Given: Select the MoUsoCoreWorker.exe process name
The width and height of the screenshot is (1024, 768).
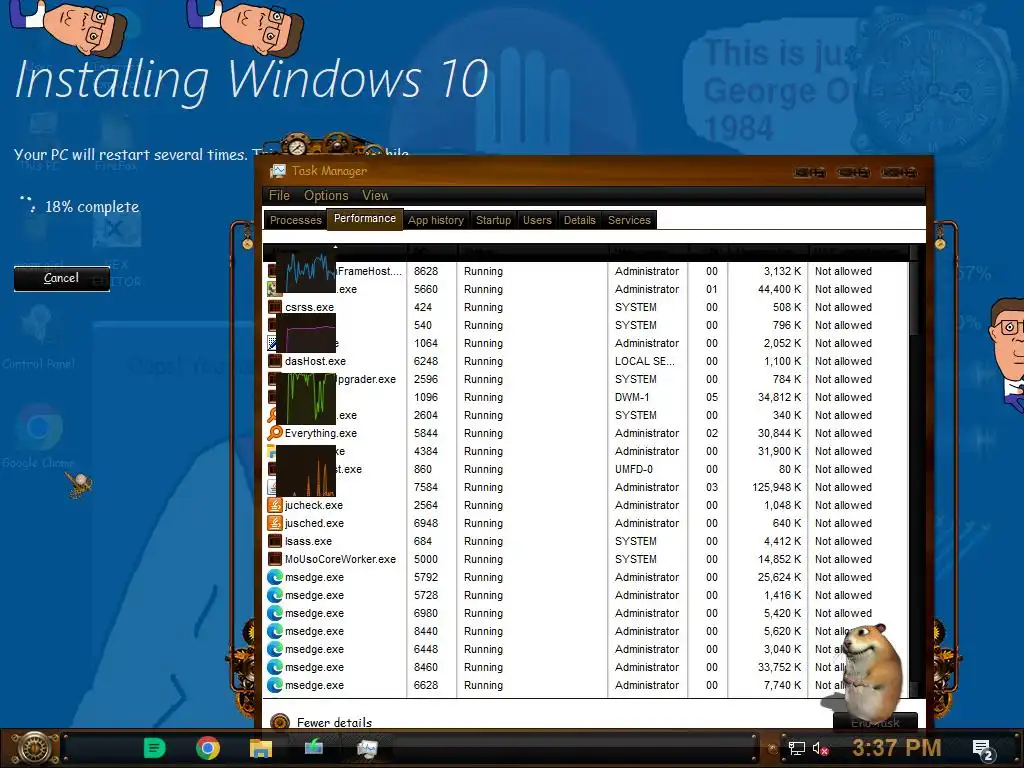Looking at the screenshot, I should tap(340, 559).
